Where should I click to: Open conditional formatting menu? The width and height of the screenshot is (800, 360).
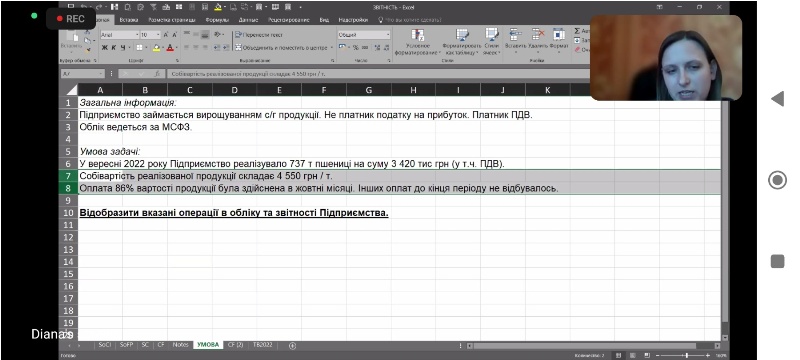(x=417, y=42)
